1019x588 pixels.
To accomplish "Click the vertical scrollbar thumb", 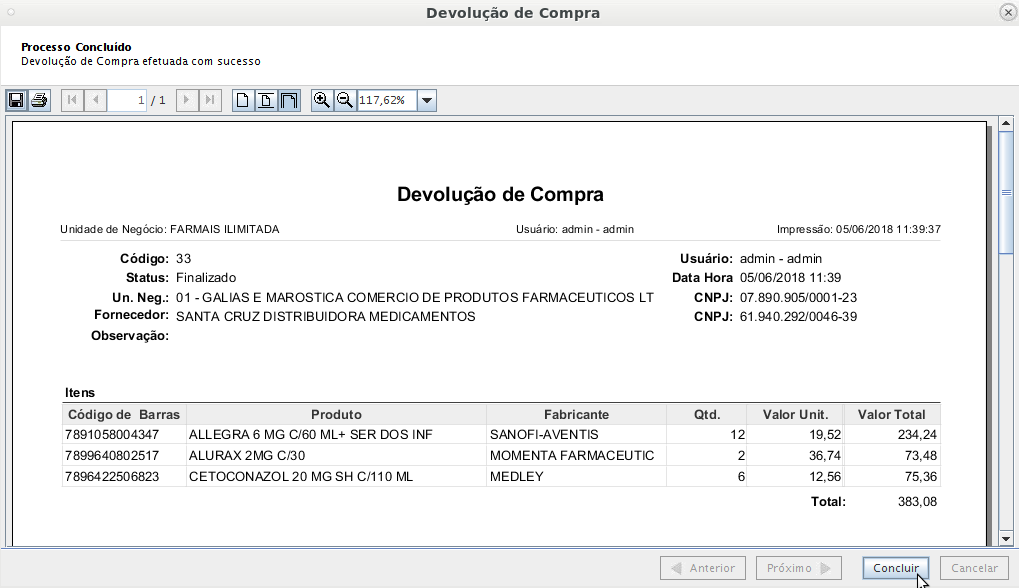I will click(1006, 192).
